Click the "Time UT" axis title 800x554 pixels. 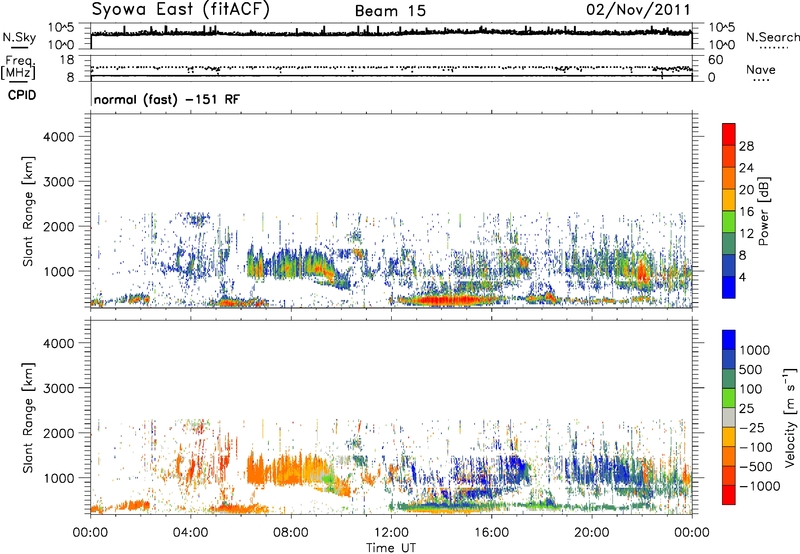[x=391, y=547]
